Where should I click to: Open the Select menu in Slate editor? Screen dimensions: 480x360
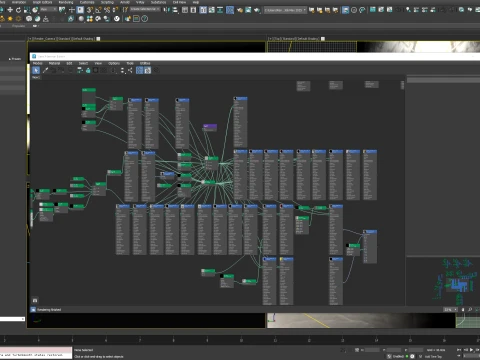click(83, 63)
